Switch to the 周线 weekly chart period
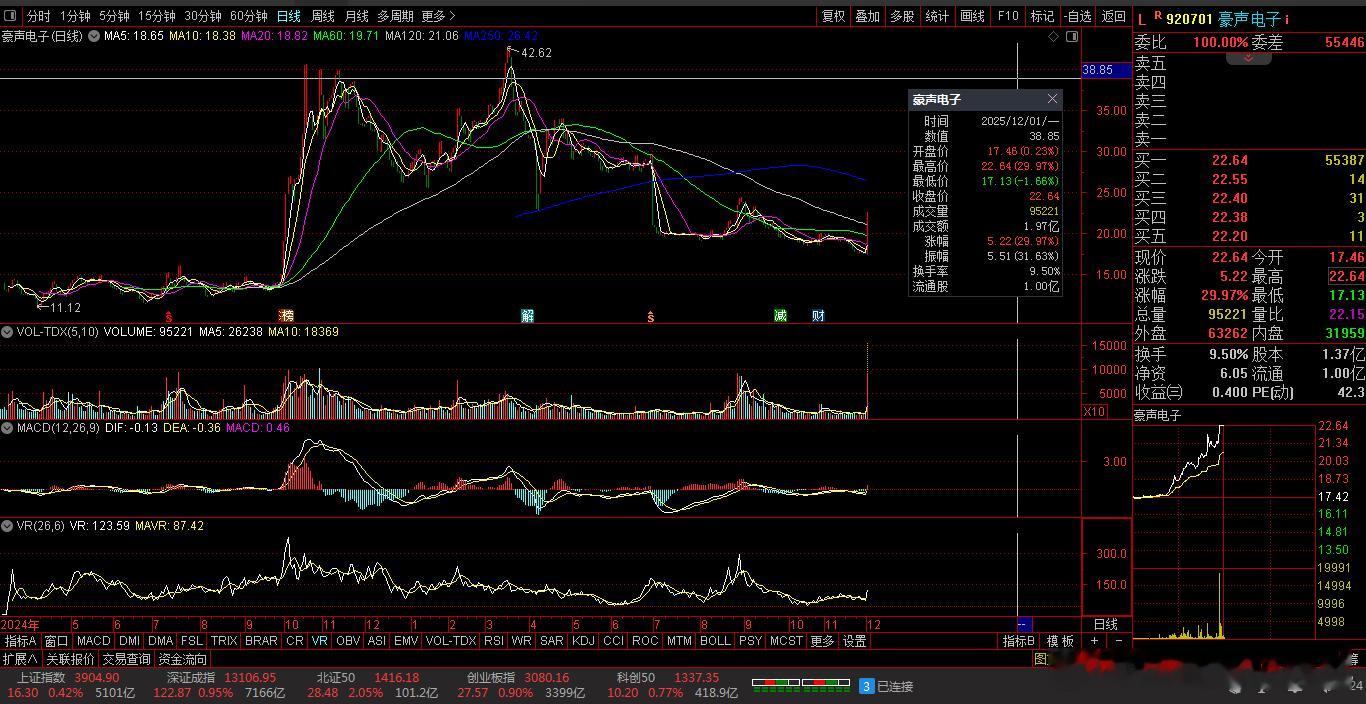Viewport: 1366px width, 704px height. click(322, 16)
